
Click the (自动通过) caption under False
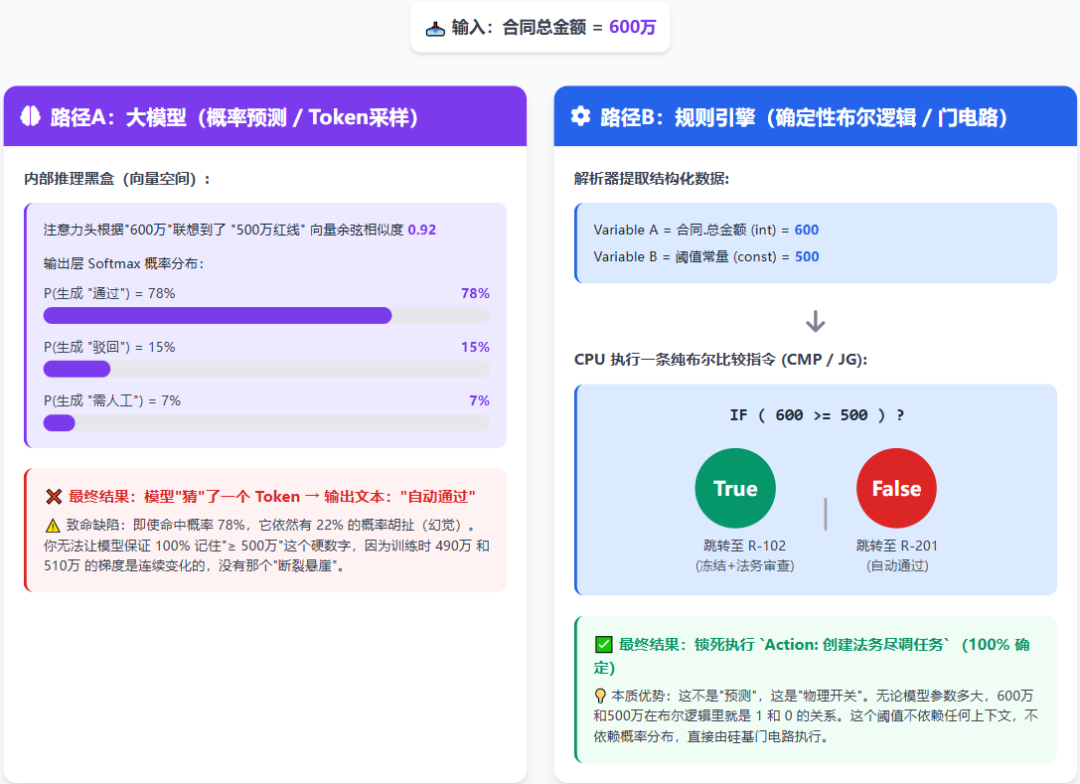(x=897, y=566)
